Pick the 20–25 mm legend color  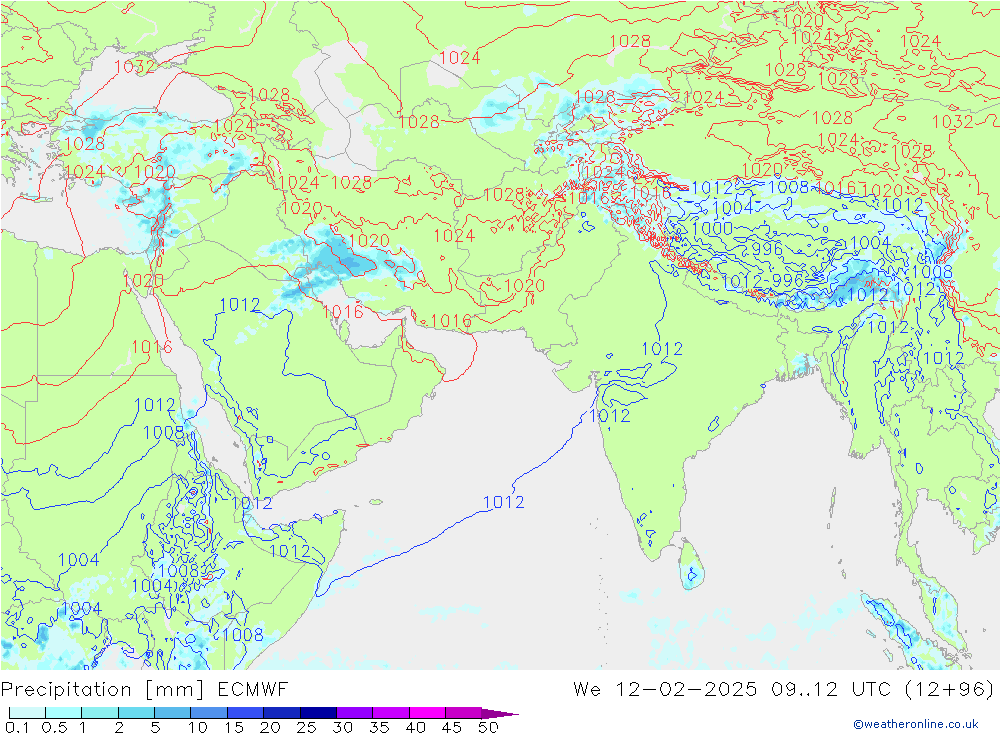click(x=282, y=713)
